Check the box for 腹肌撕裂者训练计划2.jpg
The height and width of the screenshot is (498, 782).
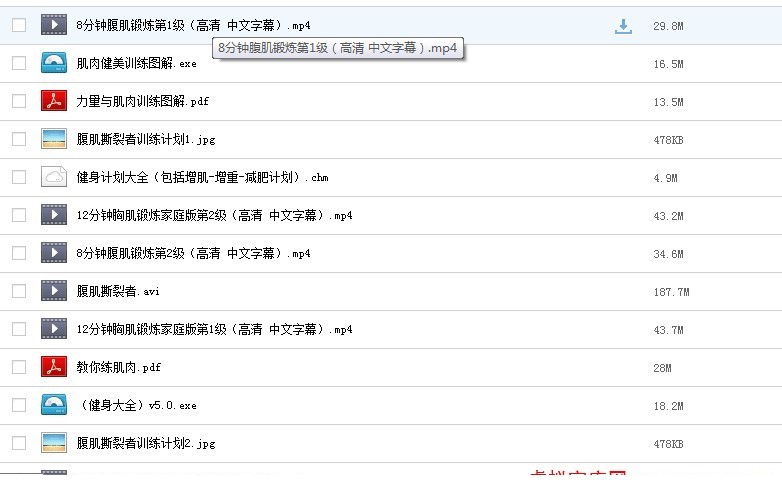[x=19, y=443]
